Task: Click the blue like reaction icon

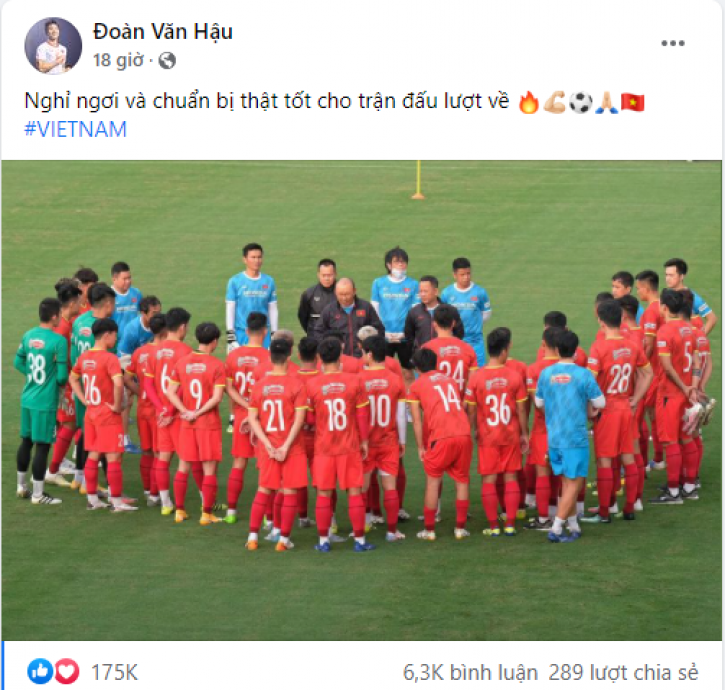Action: click(40, 671)
